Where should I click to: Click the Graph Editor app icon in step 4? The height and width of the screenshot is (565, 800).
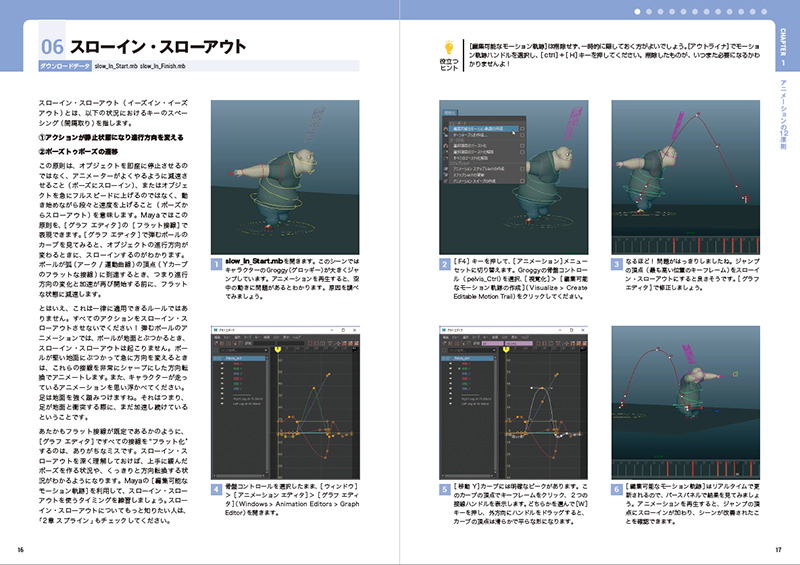[x=216, y=328]
